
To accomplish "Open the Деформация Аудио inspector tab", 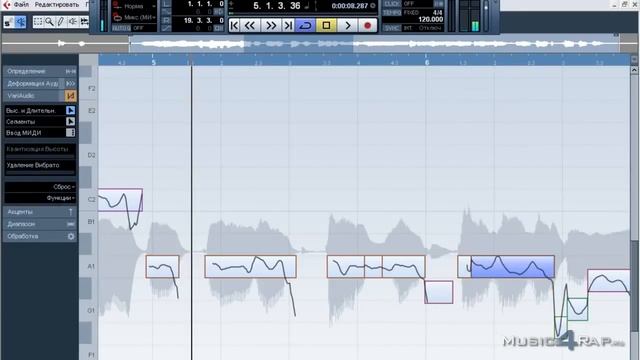I will click(40, 83).
